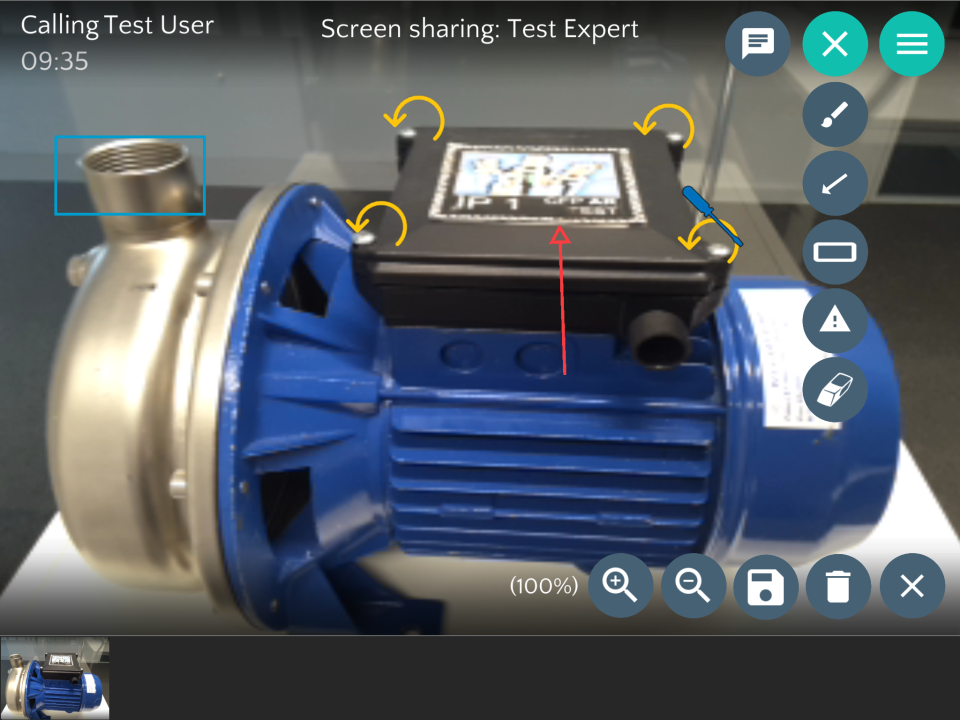Viewport: 960px width, 720px height.
Task: Select the hazard warning annotation tool
Action: (x=835, y=321)
